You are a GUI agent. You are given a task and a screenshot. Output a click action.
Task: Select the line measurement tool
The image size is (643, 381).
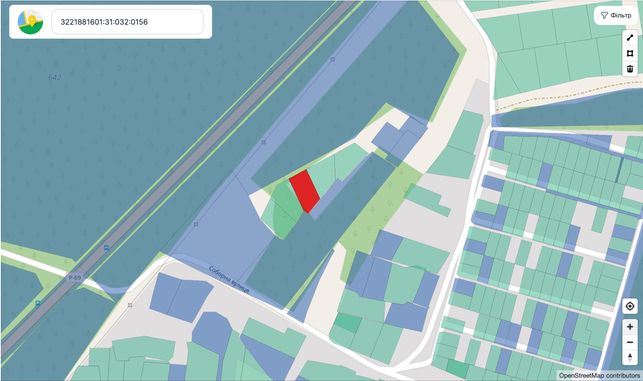(630, 38)
